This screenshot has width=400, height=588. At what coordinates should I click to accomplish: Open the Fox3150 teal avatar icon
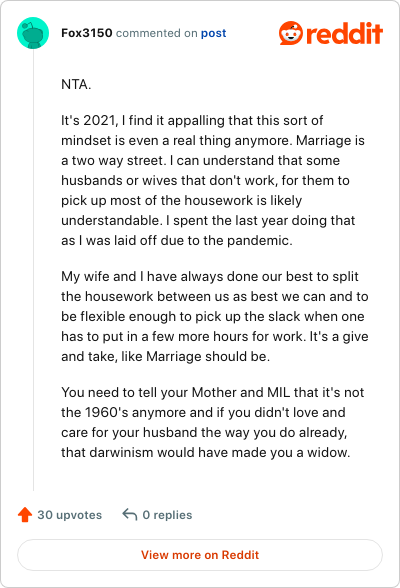coord(33,33)
